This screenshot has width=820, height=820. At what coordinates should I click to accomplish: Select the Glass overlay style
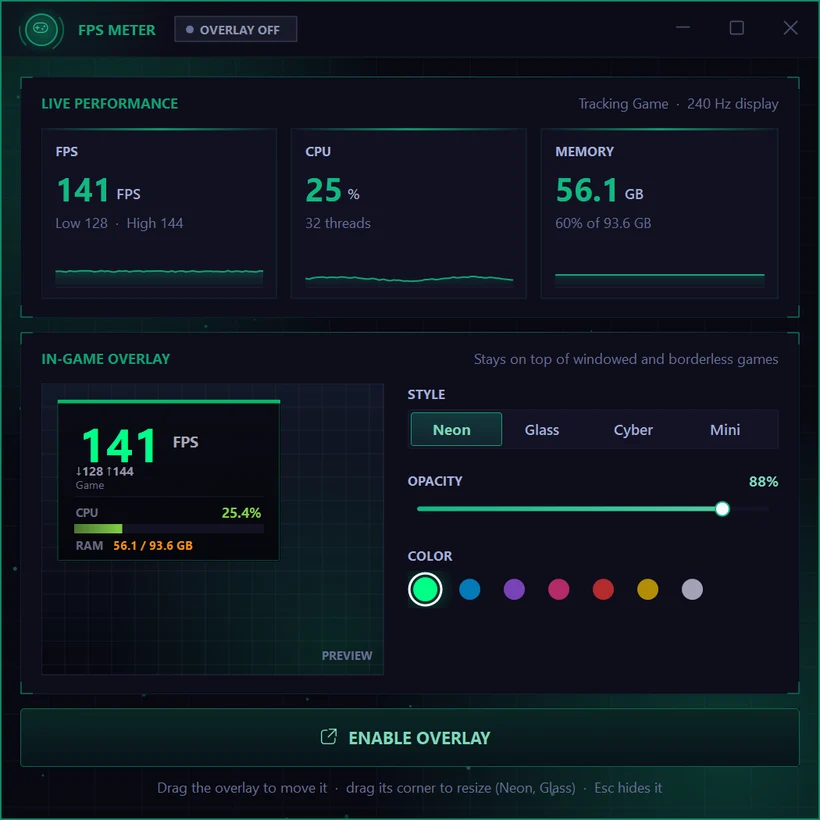542,429
